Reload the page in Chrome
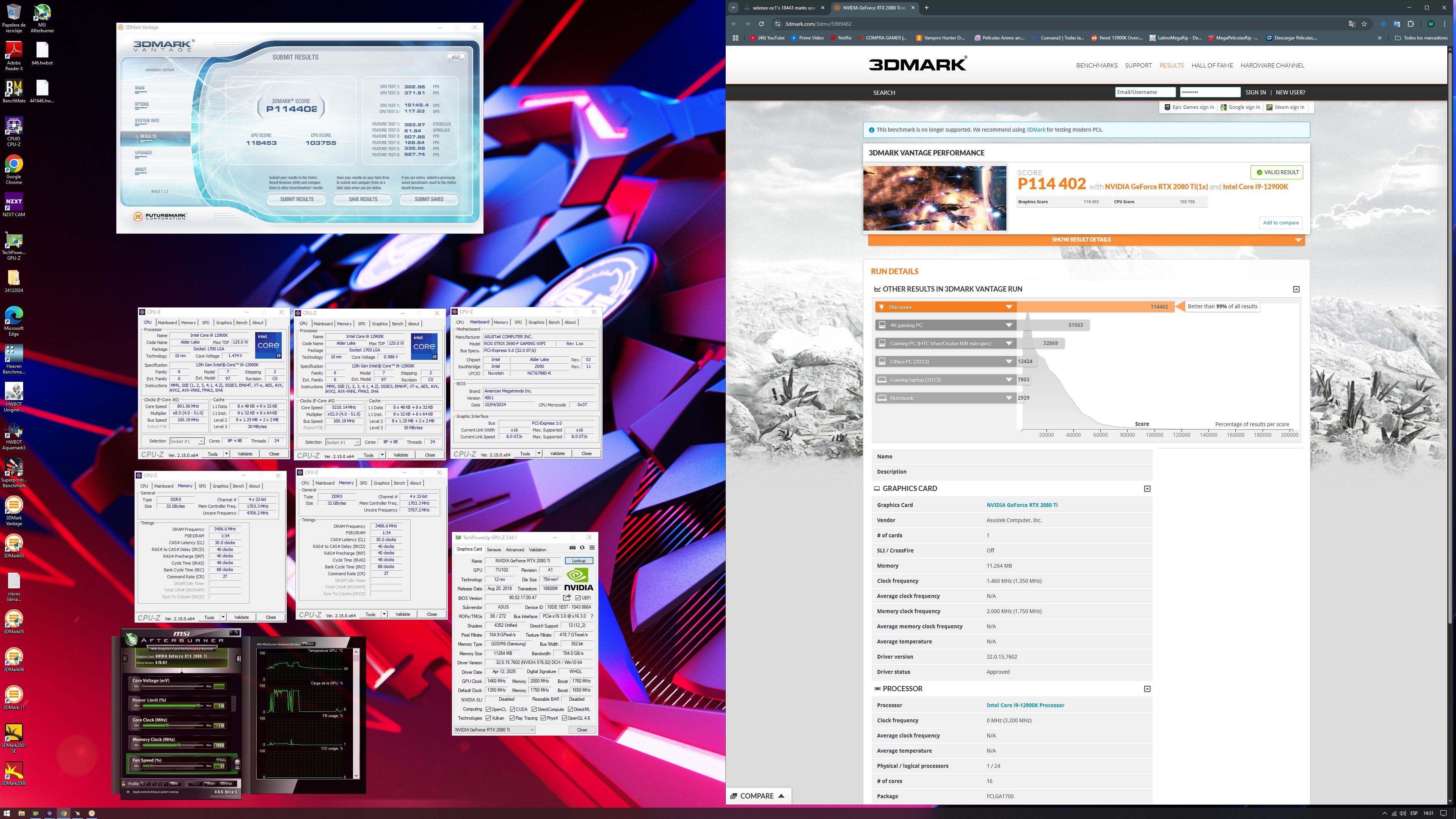Viewport: 1456px width, 819px height. tap(761, 24)
